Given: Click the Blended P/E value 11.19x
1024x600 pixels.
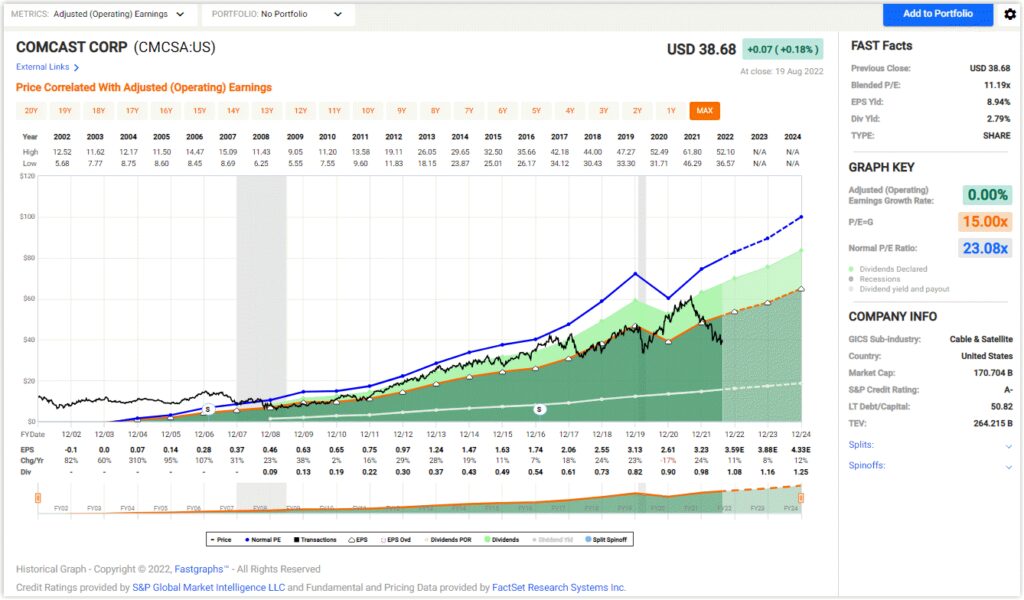Looking at the screenshot, I should coord(997,85).
